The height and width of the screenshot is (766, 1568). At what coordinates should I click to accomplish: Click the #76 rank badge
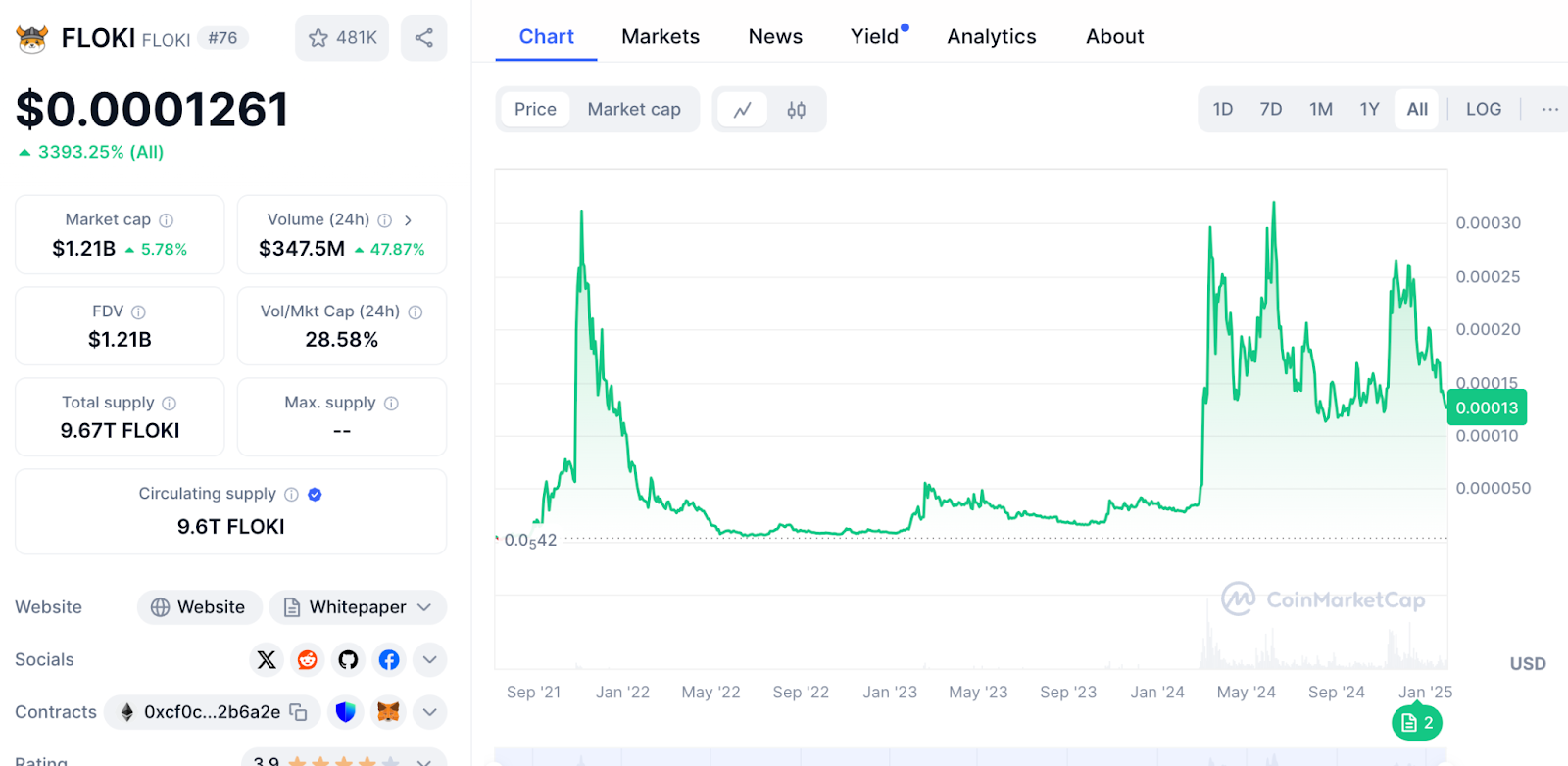(222, 38)
